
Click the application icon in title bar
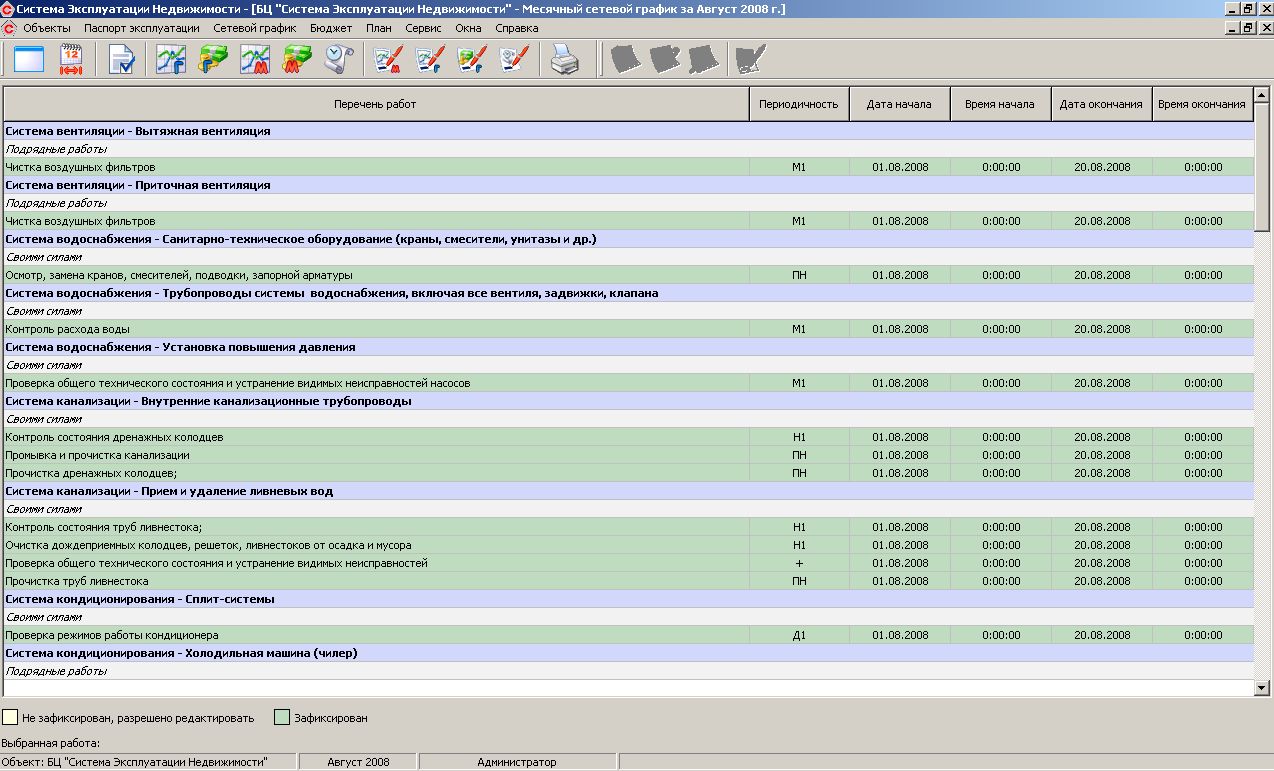click(x=8, y=9)
